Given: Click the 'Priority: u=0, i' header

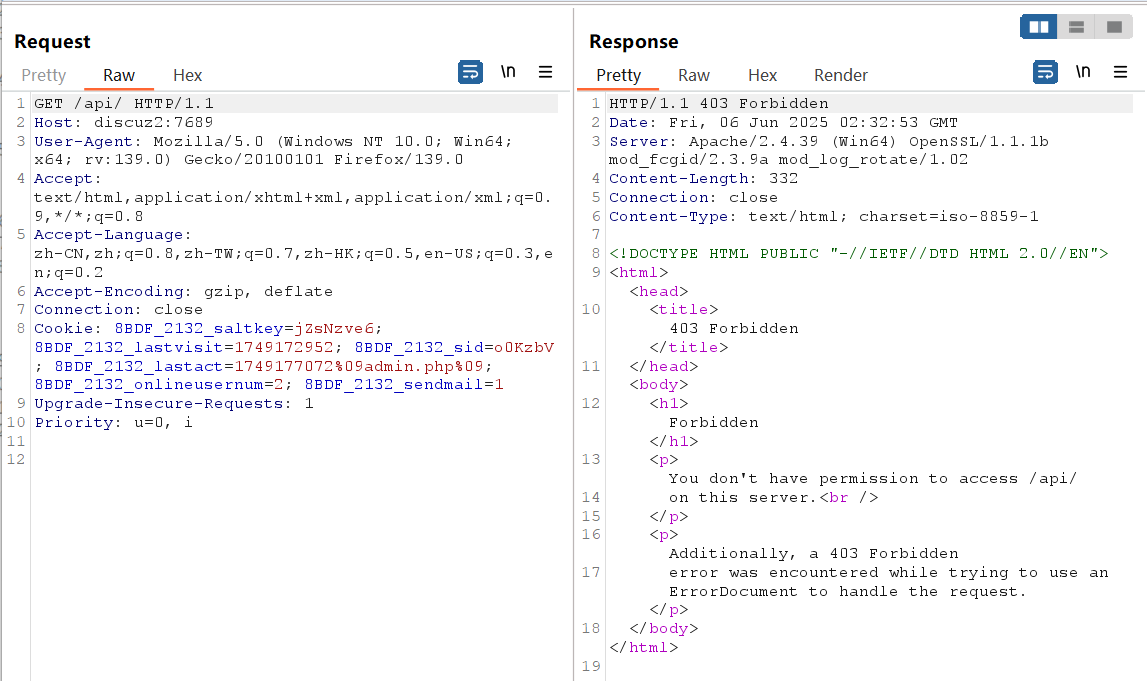Looking at the screenshot, I should click(x=113, y=423).
